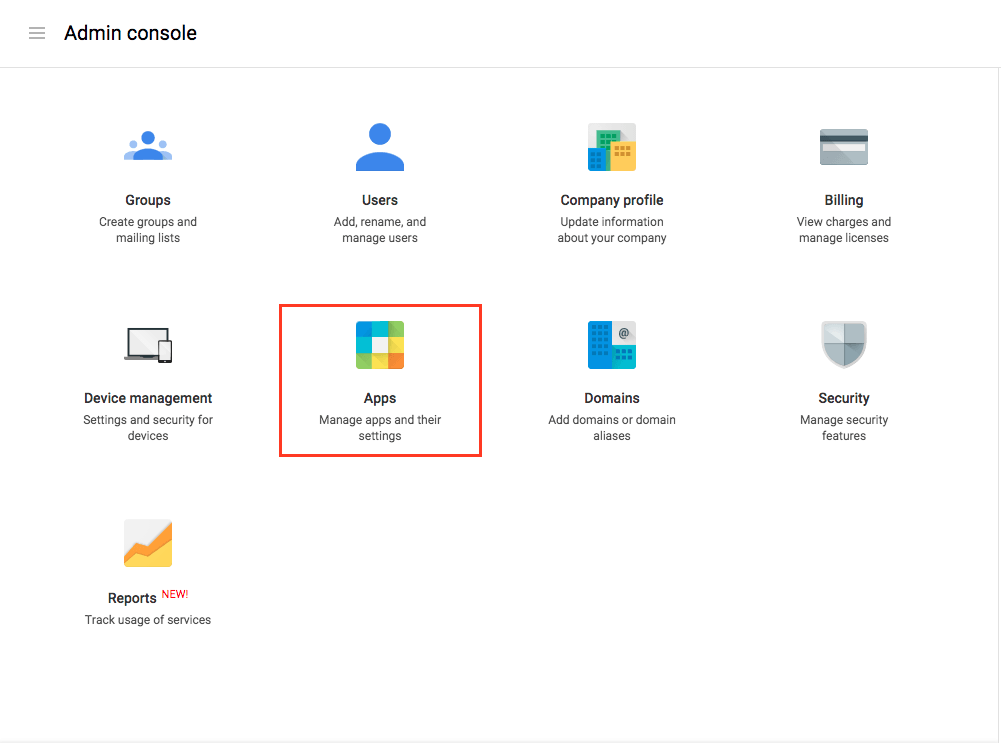Select the Domains building icon

pos(612,344)
